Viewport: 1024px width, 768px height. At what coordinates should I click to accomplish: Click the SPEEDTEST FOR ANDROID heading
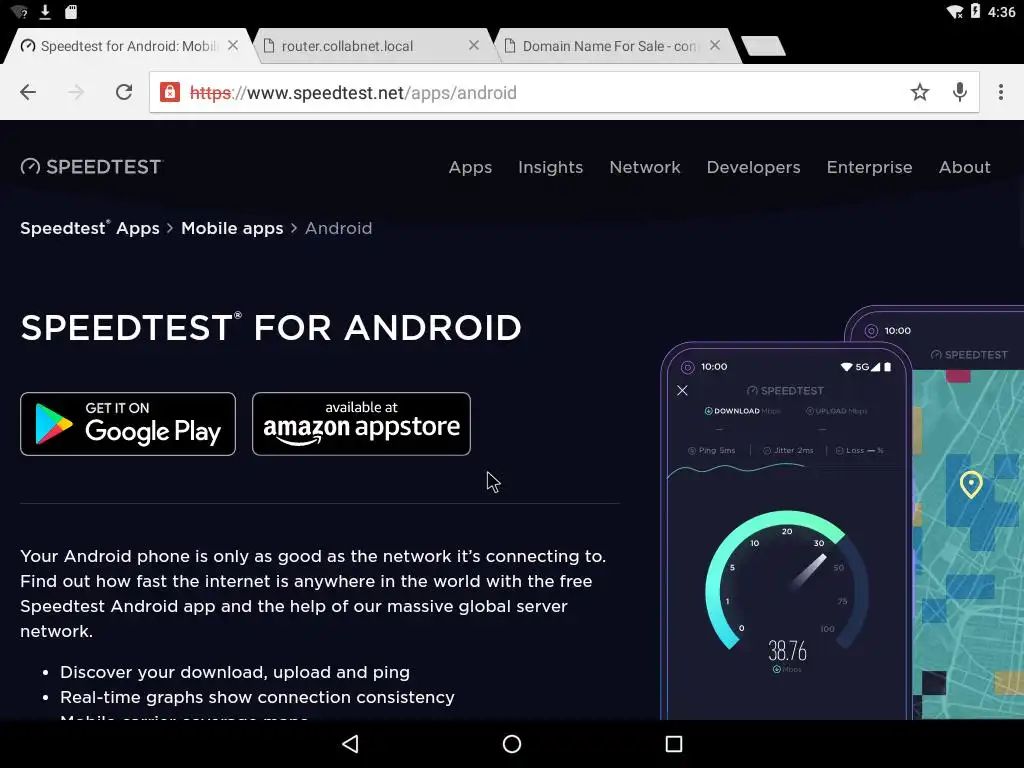(x=271, y=328)
